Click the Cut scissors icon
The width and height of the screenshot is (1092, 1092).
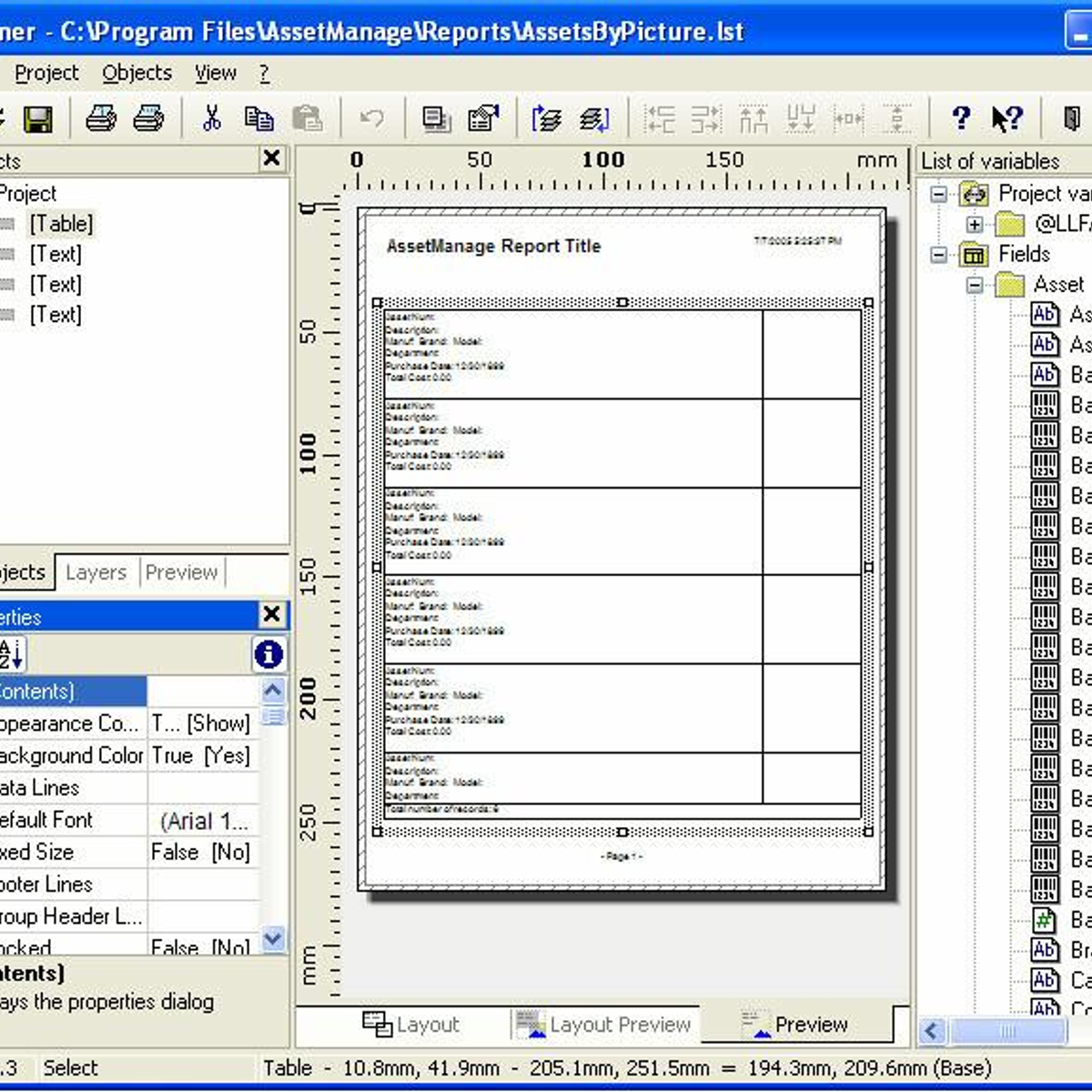tap(212, 118)
